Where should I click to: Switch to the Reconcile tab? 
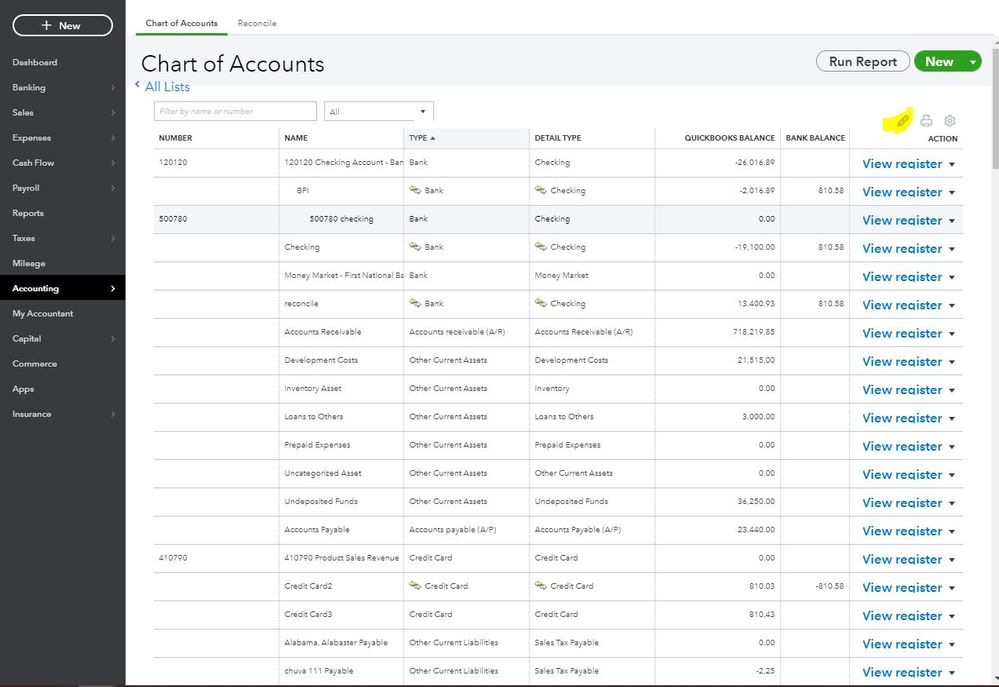[x=257, y=23]
